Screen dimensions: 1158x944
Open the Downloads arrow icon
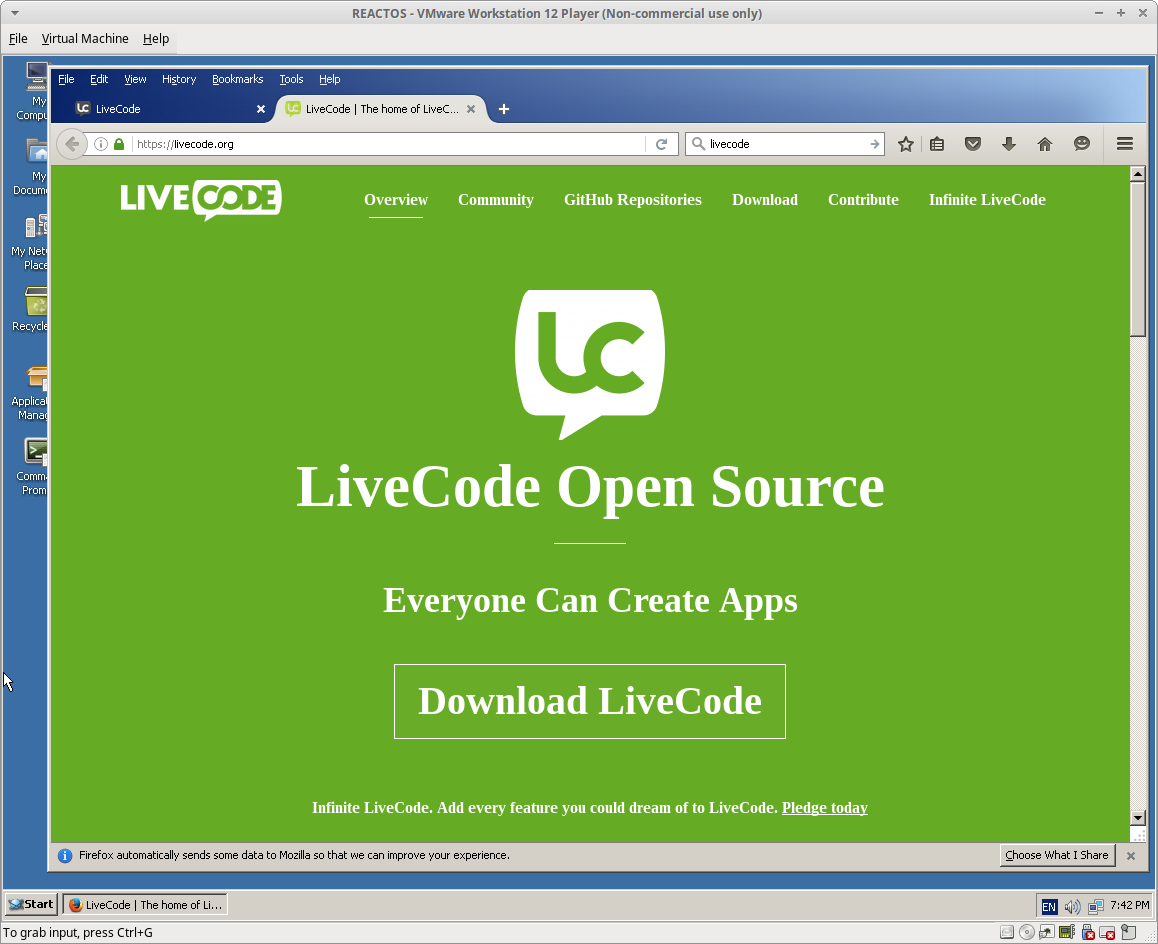coord(1008,144)
